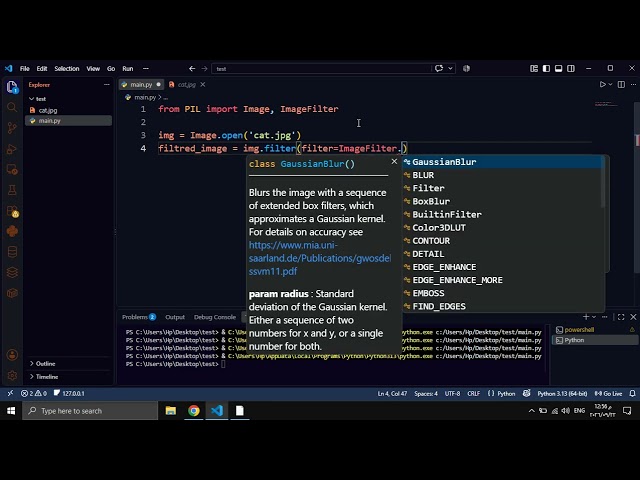Screen dimensions: 640x480
Task: Open cat.jpg in the Explorer tree
Action: (x=68, y=110)
